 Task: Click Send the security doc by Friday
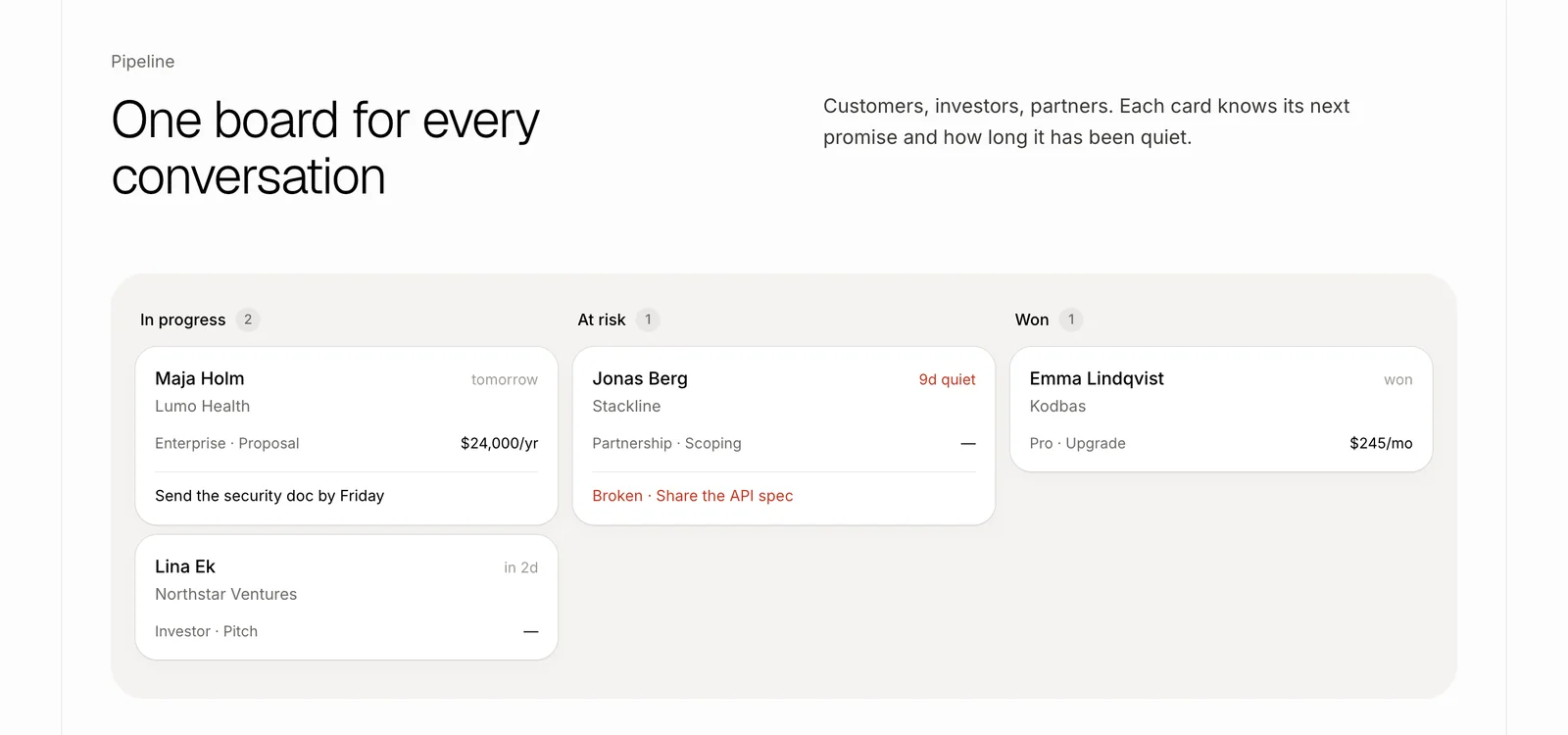[x=269, y=496]
